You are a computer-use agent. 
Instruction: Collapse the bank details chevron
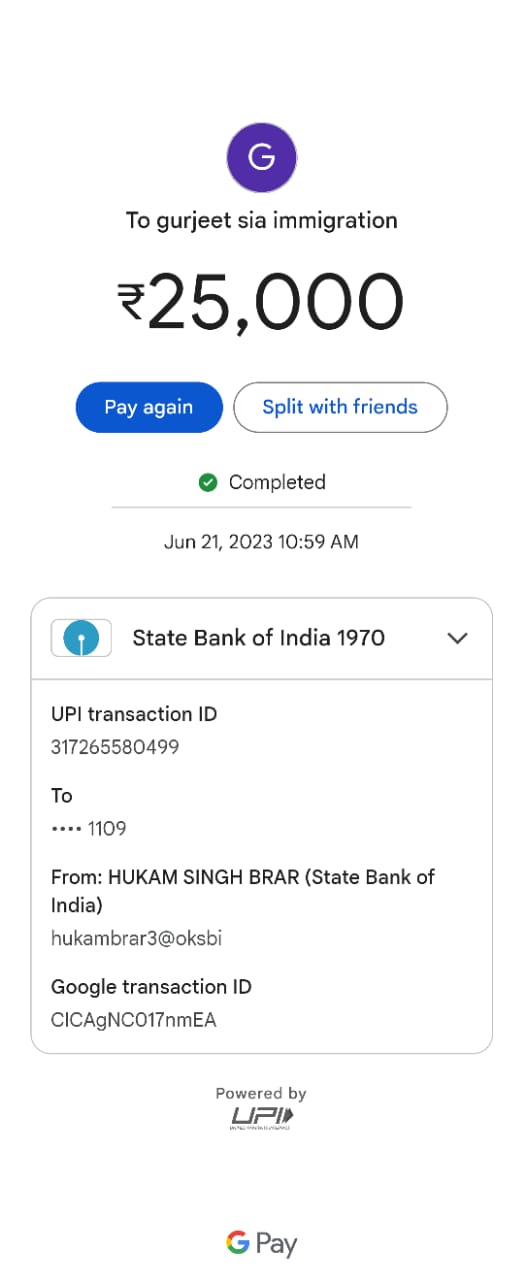tap(457, 638)
